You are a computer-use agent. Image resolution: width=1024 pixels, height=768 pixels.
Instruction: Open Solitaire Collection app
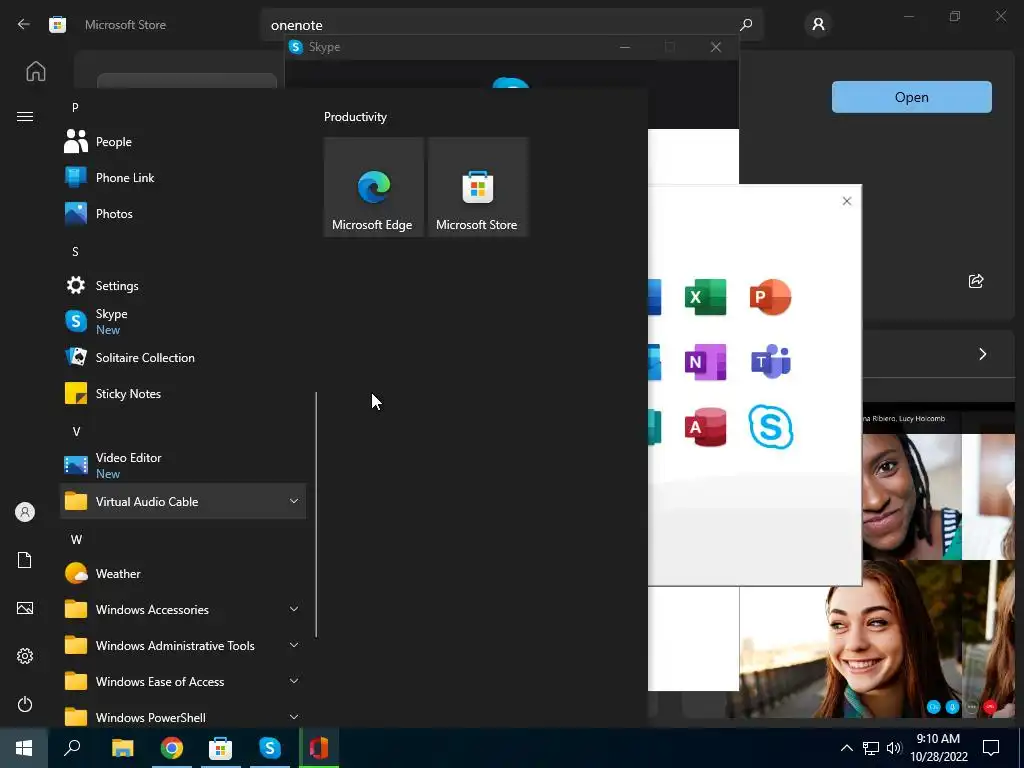pos(183,357)
